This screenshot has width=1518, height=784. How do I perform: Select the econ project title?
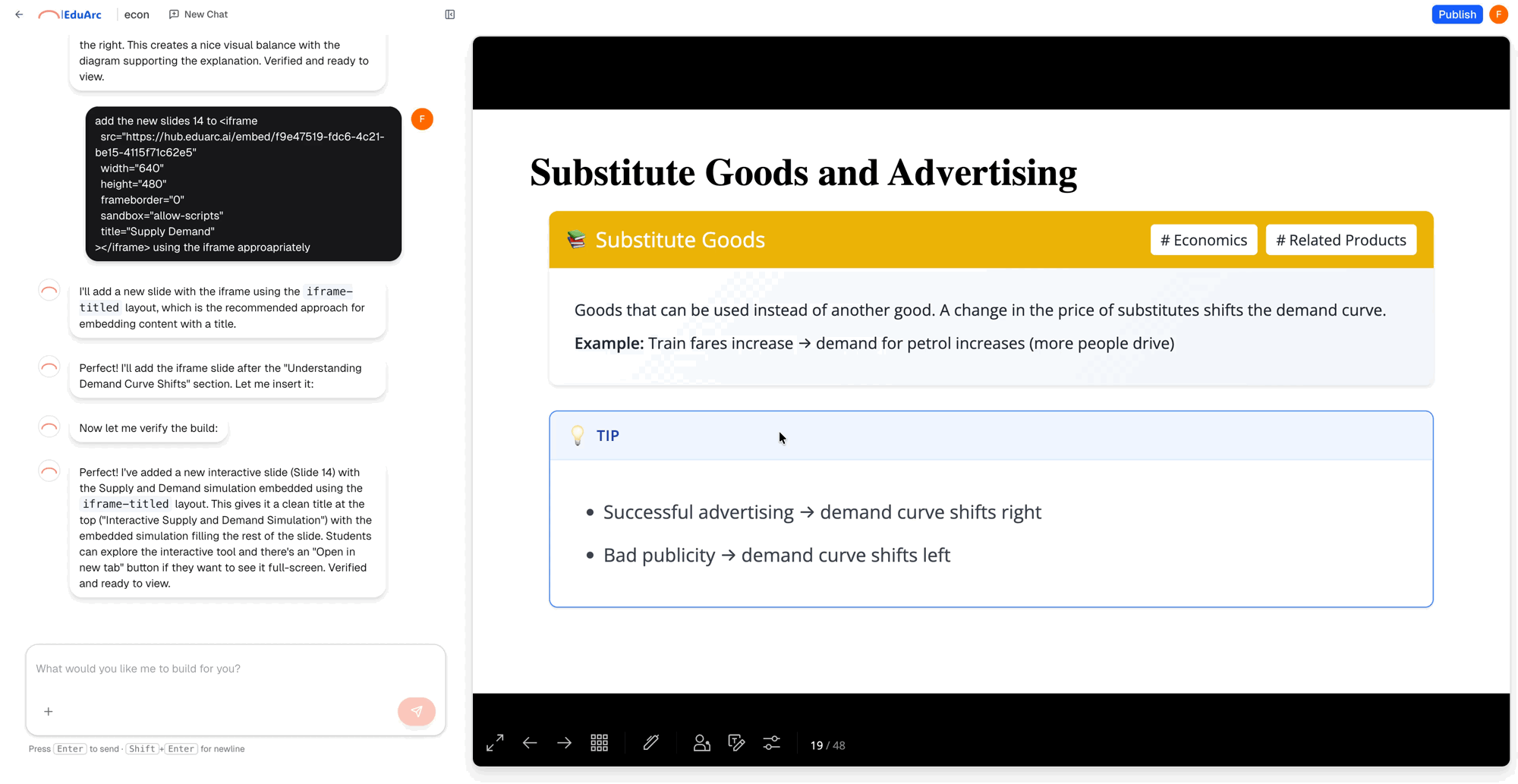tap(137, 14)
